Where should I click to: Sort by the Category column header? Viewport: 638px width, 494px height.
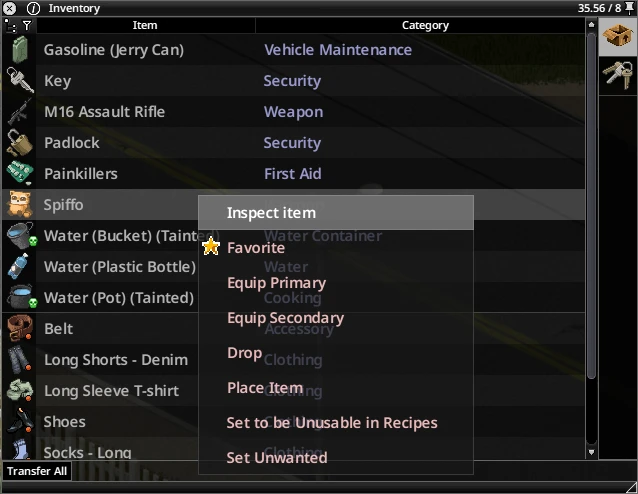tap(425, 25)
